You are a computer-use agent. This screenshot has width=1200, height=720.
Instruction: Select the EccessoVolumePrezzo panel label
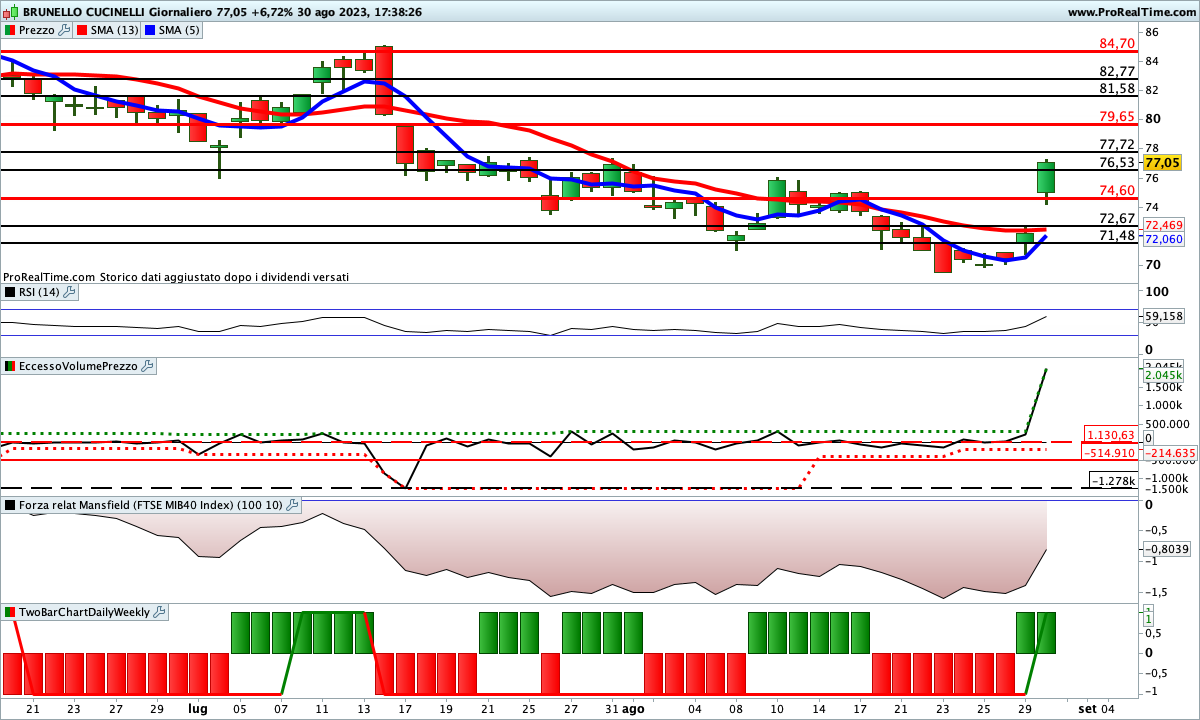[x=79, y=367]
